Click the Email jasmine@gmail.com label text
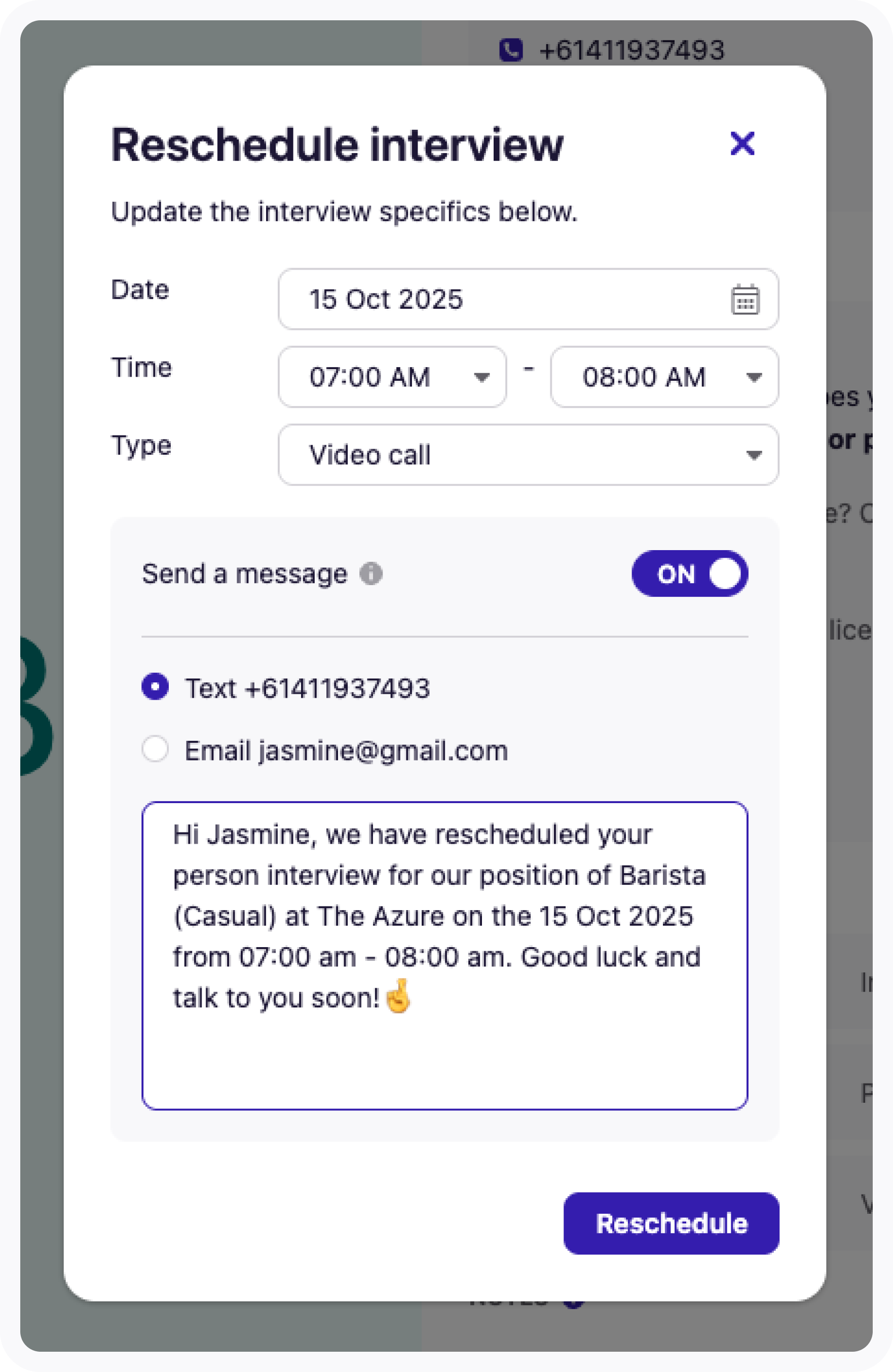893x1372 pixels. (x=346, y=750)
